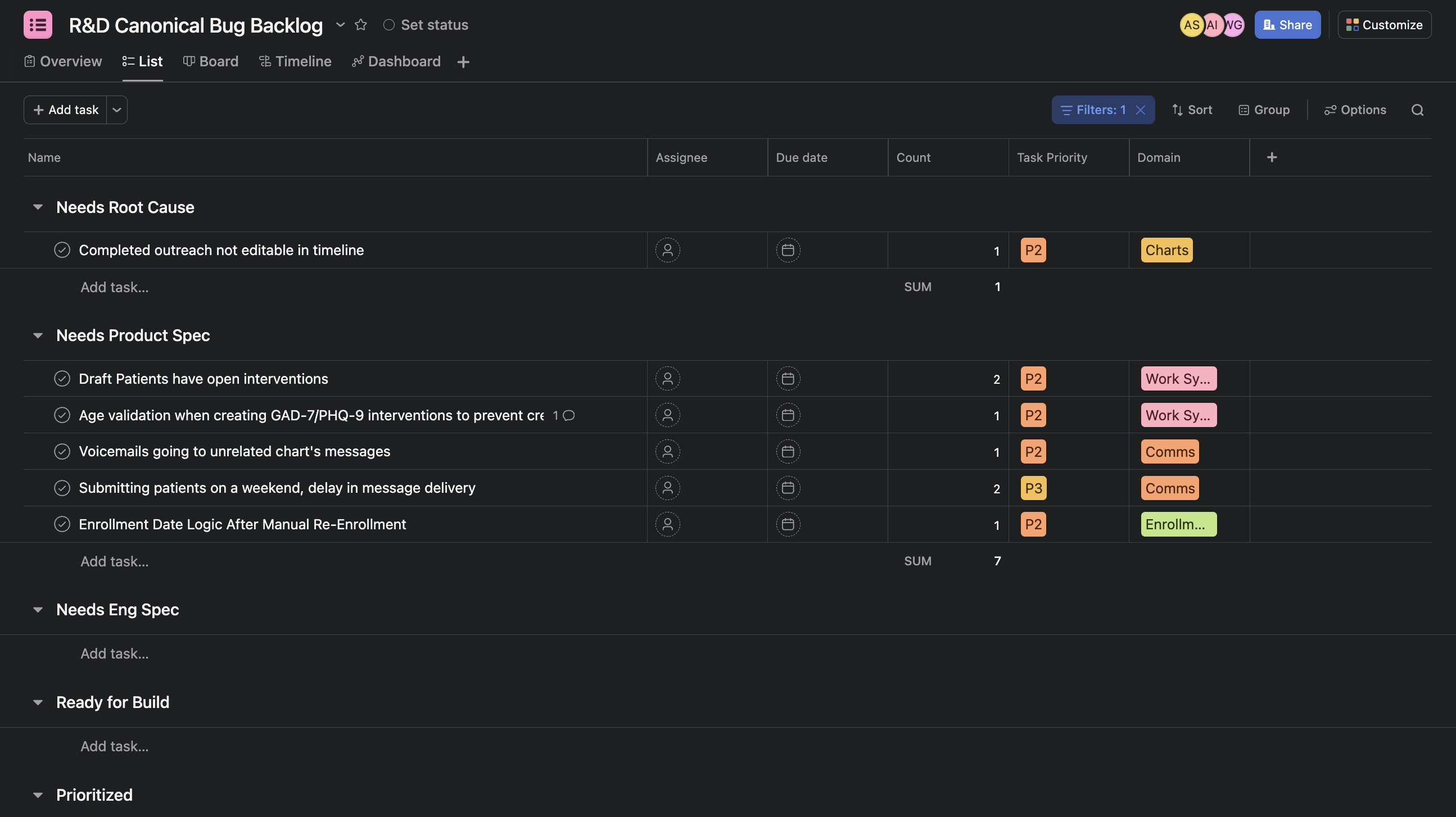
Task: Mark 'Completed outreach not editable in timeline' complete
Action: (62, 249)
